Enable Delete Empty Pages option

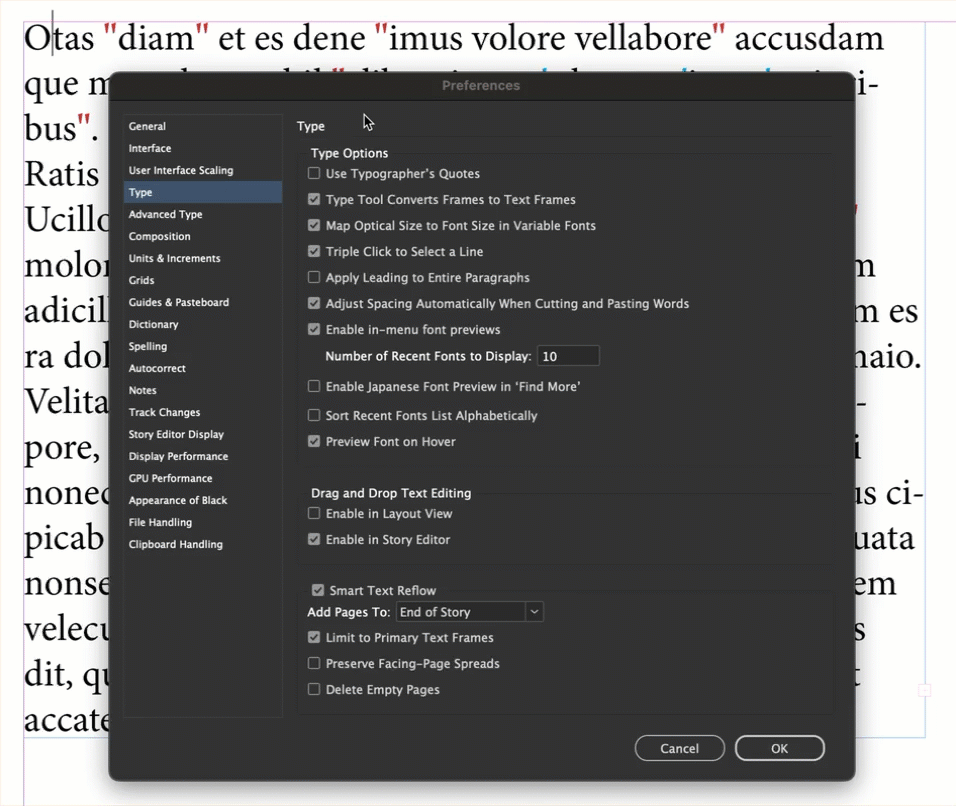314,690
